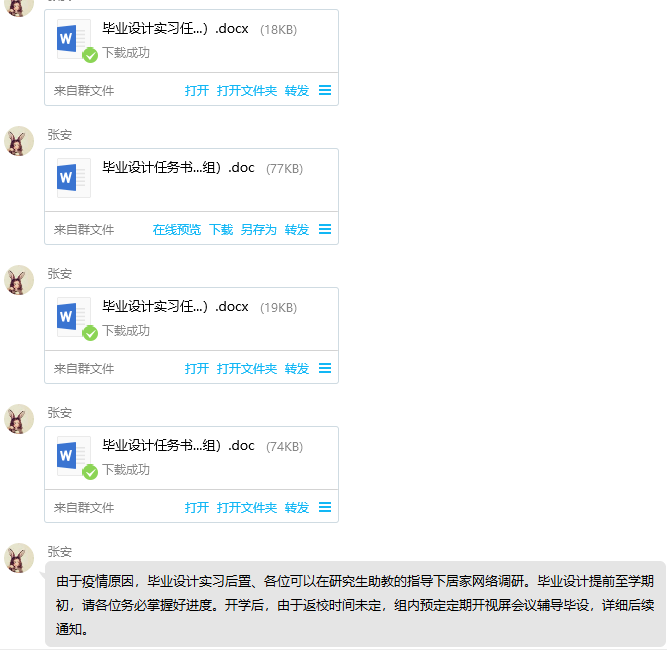This screenshot has height=650, width=667.
Task: Click the message bubble about 毕业设计实习后置
Action: (x=355, y=604)
